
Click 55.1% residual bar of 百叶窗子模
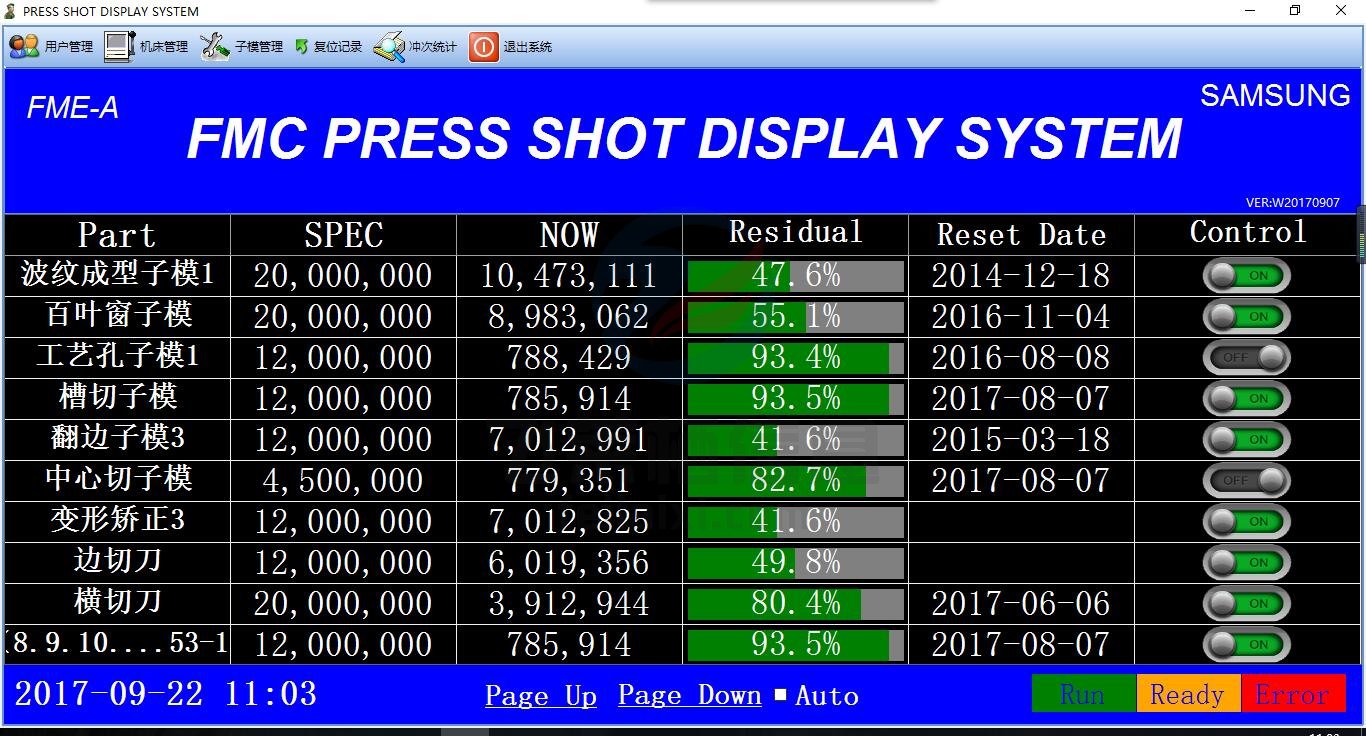(796, 317)
